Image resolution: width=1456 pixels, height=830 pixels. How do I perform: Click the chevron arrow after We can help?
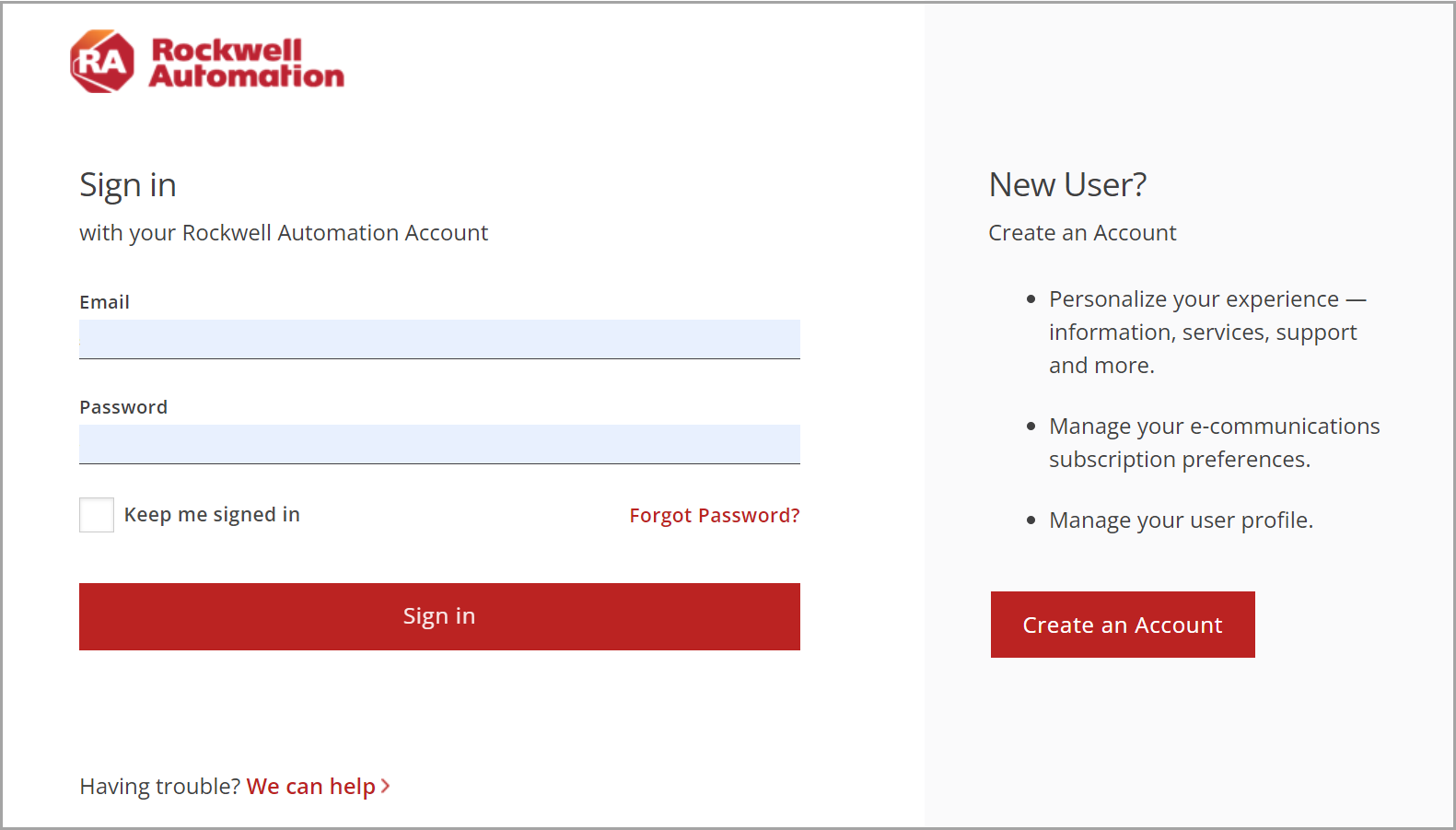pos(386,786)
